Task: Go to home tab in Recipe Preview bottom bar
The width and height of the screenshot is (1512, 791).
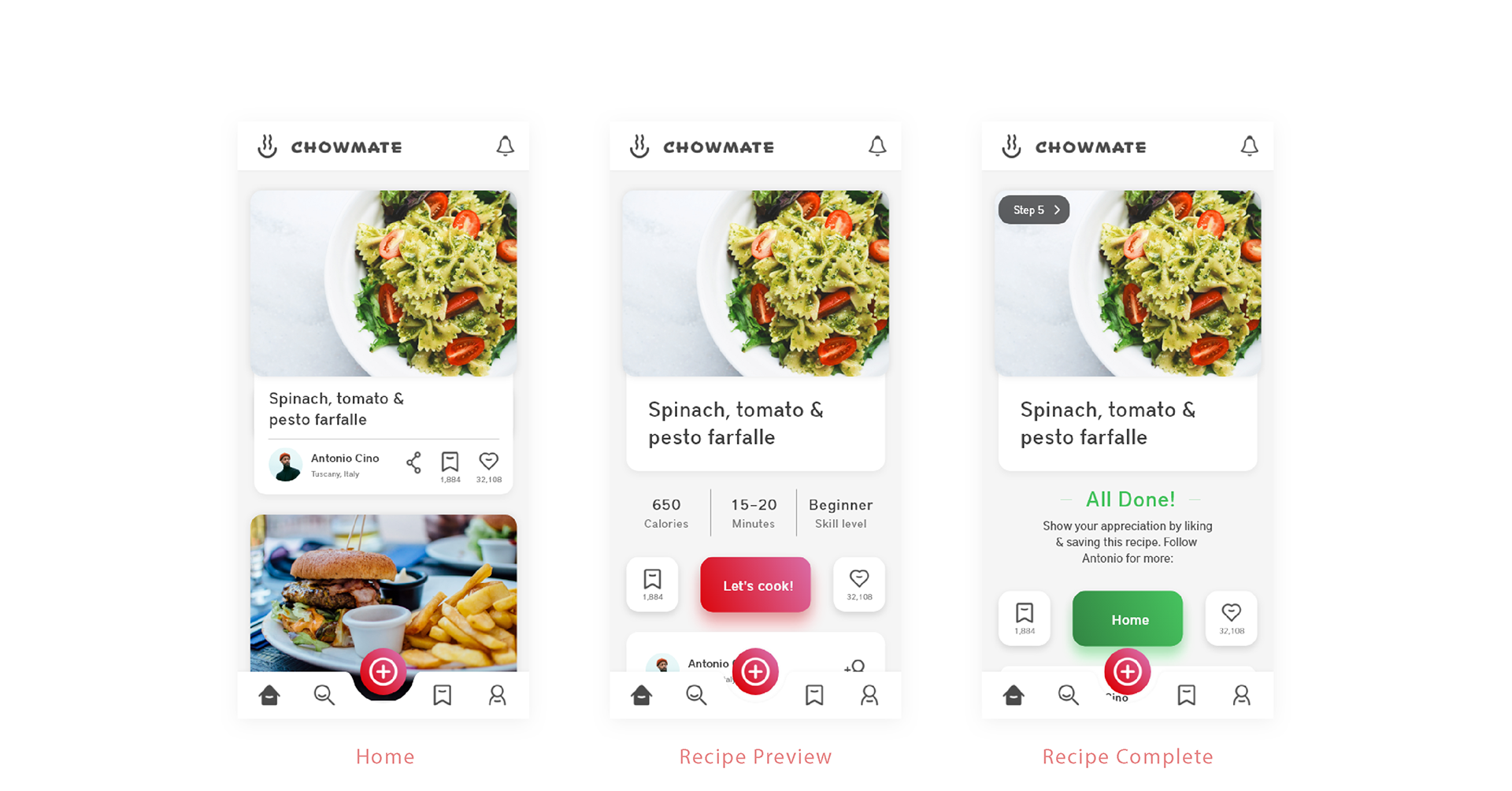Action: pos(642,695)
